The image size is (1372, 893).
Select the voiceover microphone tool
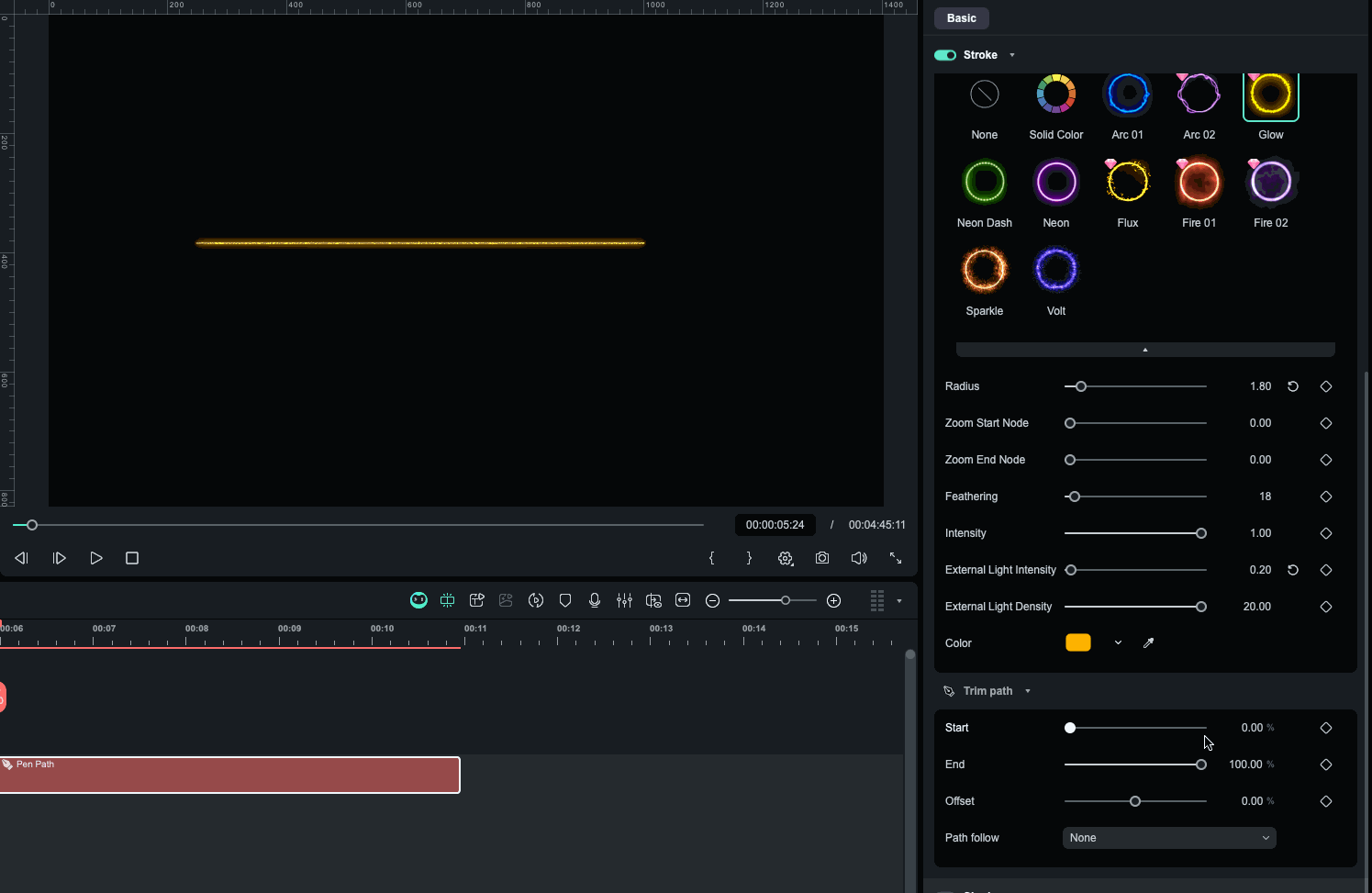tap(595, 600)
